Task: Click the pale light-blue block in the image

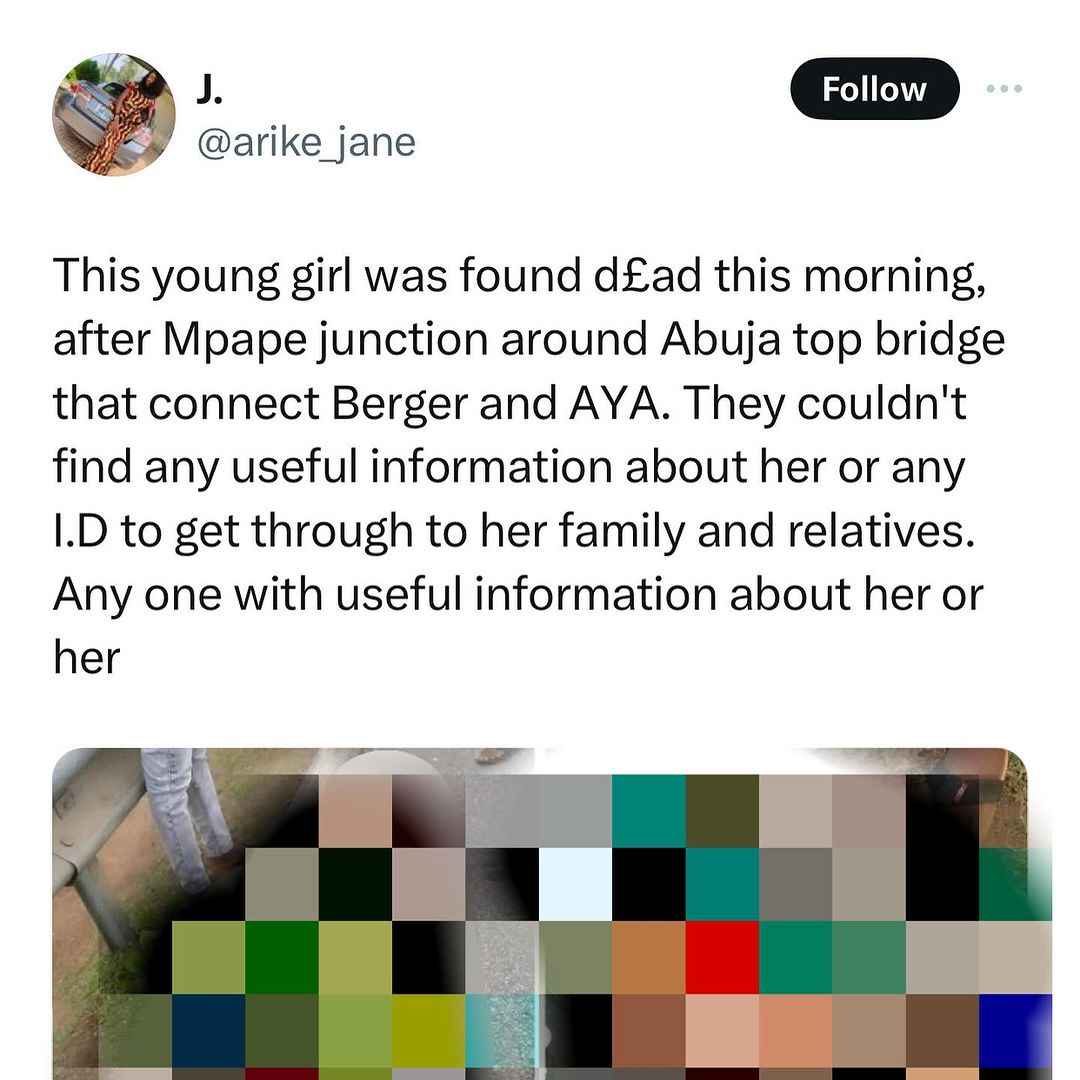Action: (575, 884)
